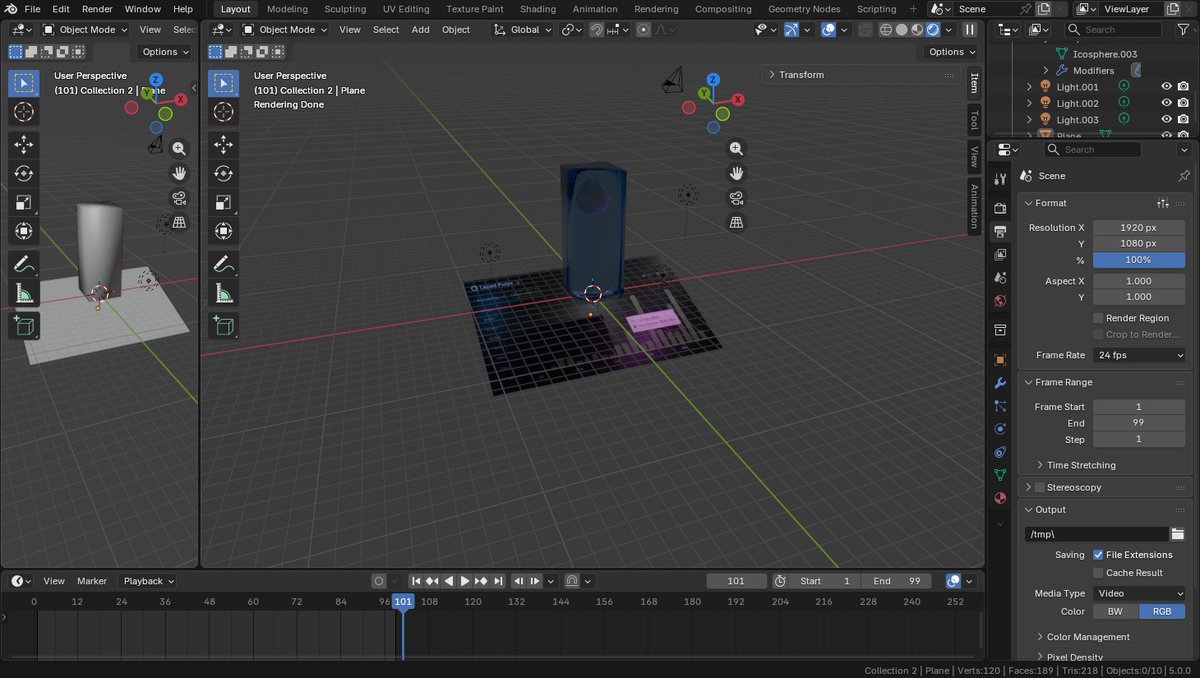Open the Modifiers properties tab icon
The image size is (1200, 678).
(1000, 383)
